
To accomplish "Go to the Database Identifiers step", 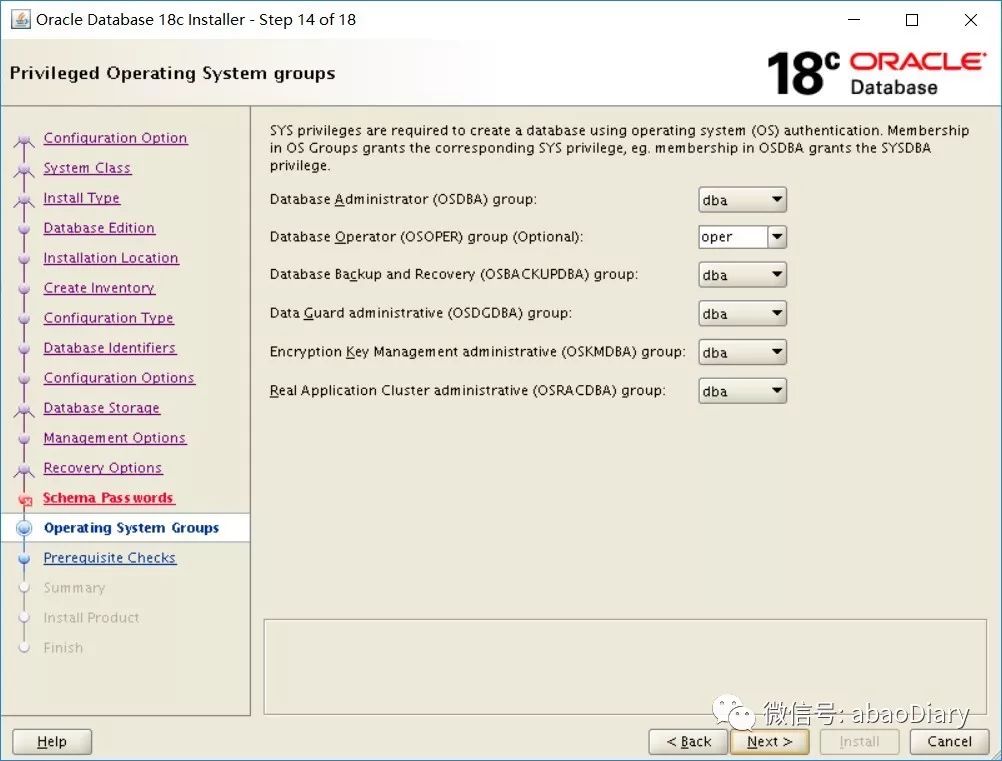I will point(109,348).
